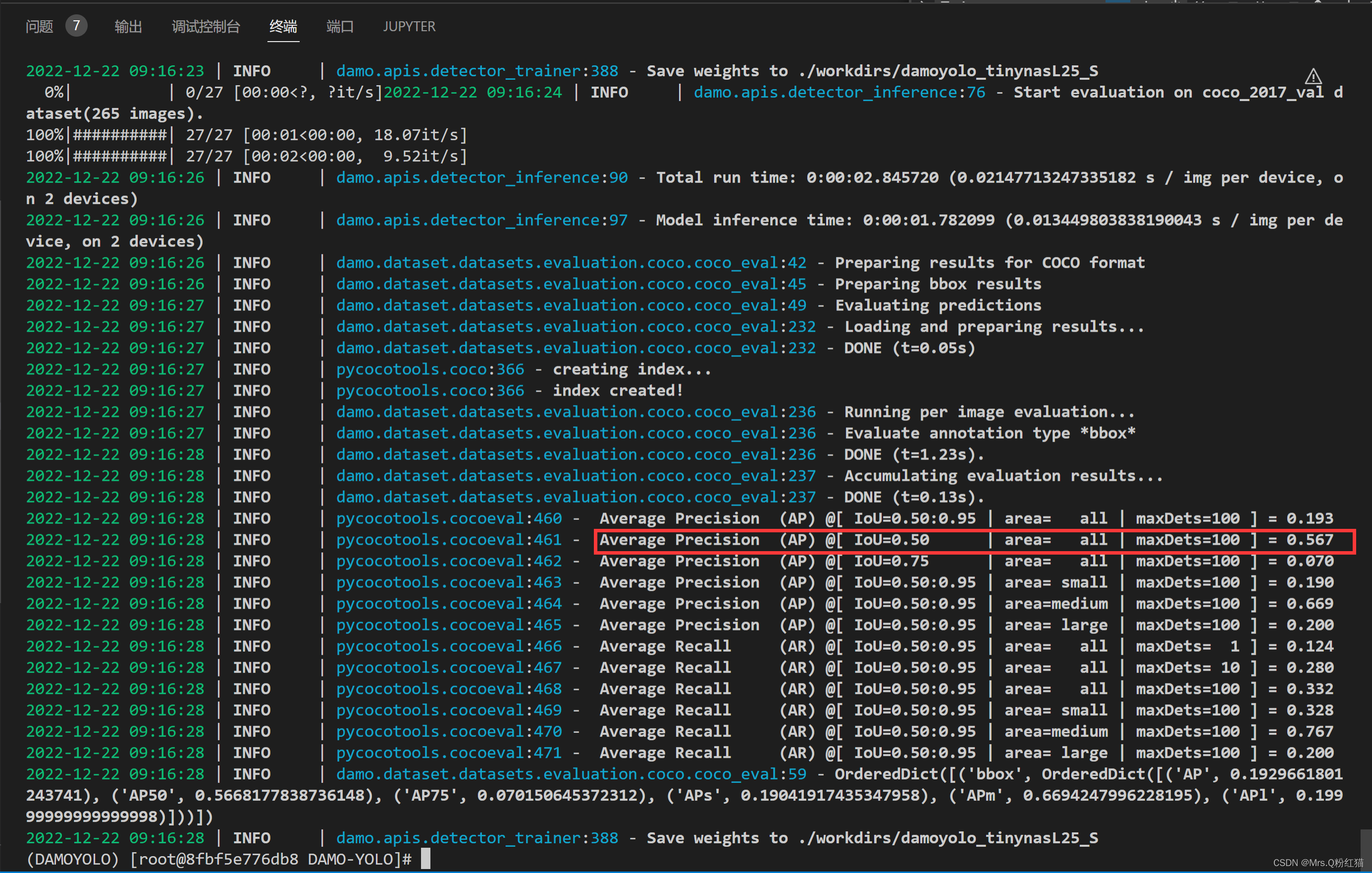Open the JUPYTER panel tab

(409, 26)
